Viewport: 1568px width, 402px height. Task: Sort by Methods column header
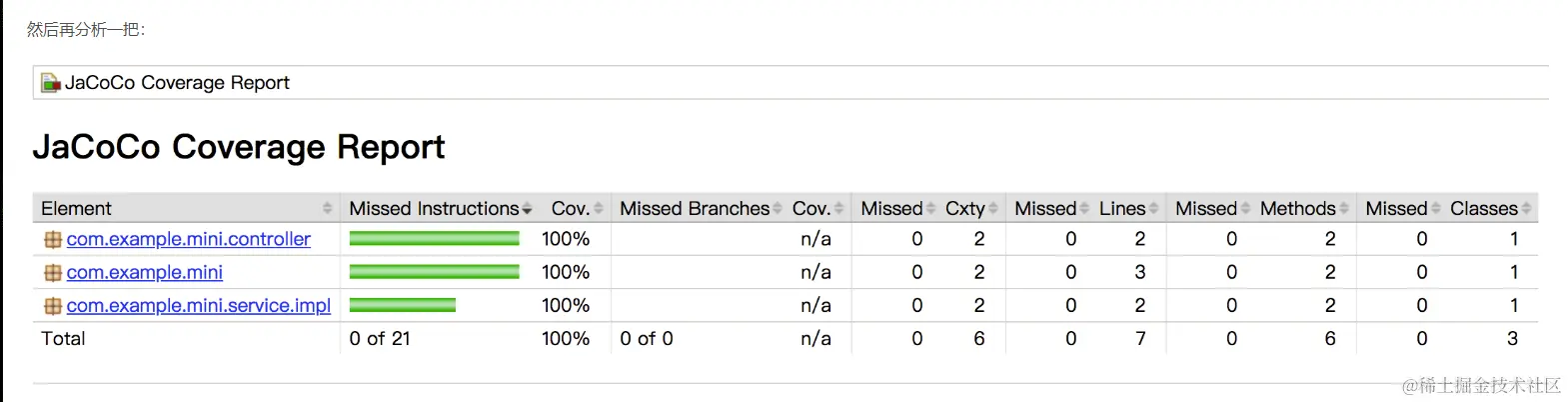pos(1297,208)
